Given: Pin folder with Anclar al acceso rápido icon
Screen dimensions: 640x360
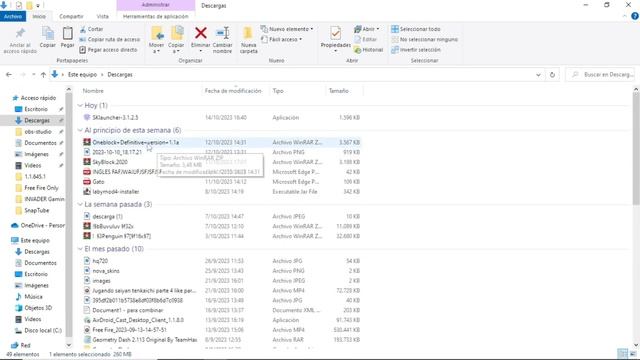Looking at the screenshot, I should [20, 40].
